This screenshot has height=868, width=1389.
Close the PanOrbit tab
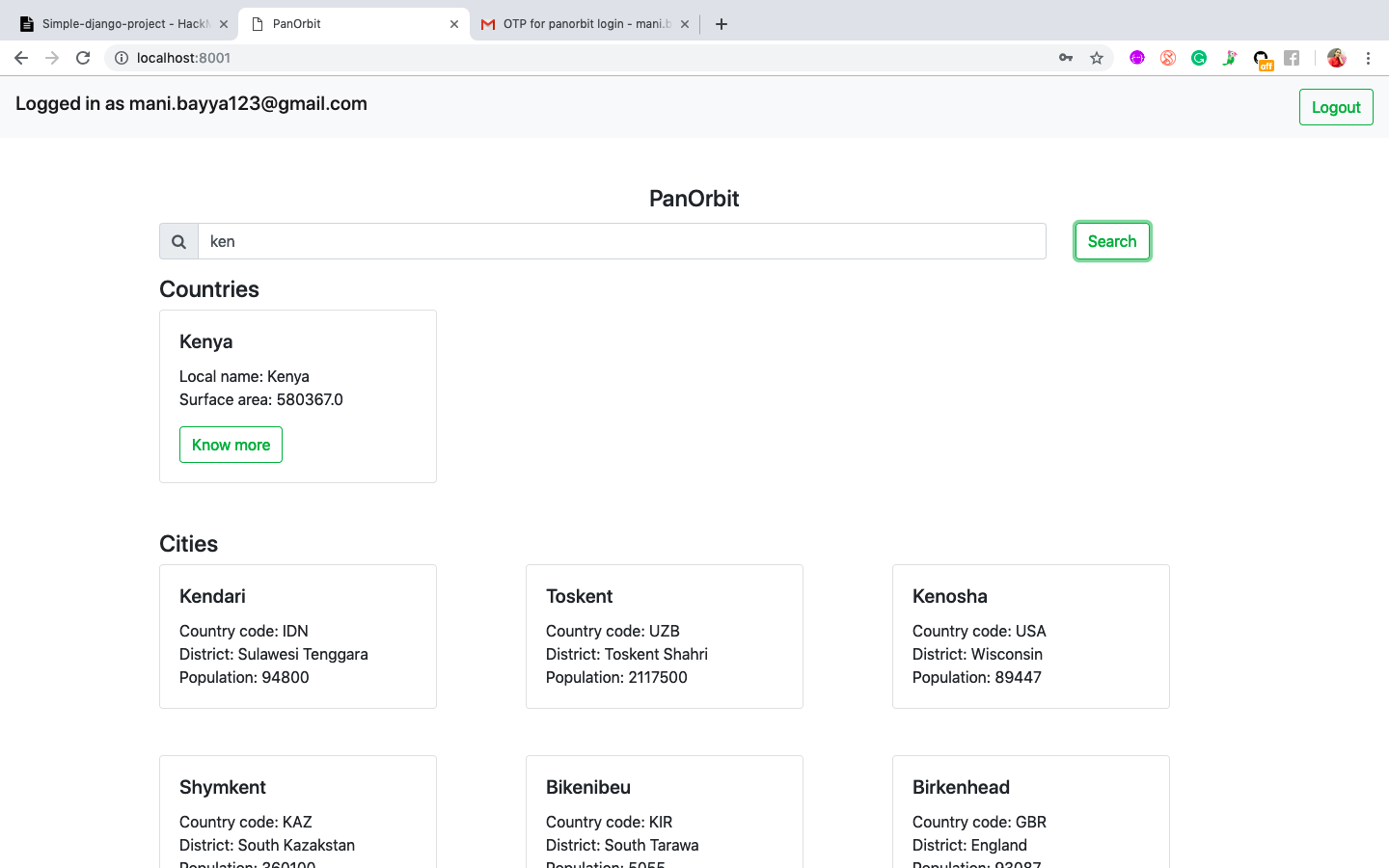click(454, 24)
